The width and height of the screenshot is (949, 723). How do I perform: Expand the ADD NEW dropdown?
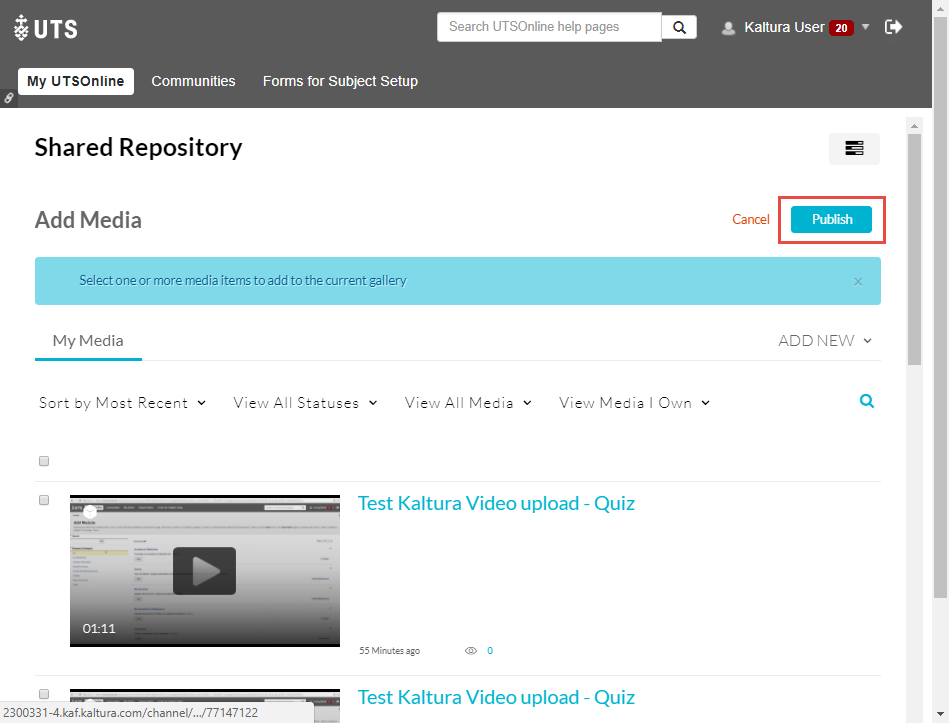tap(825, 341)
